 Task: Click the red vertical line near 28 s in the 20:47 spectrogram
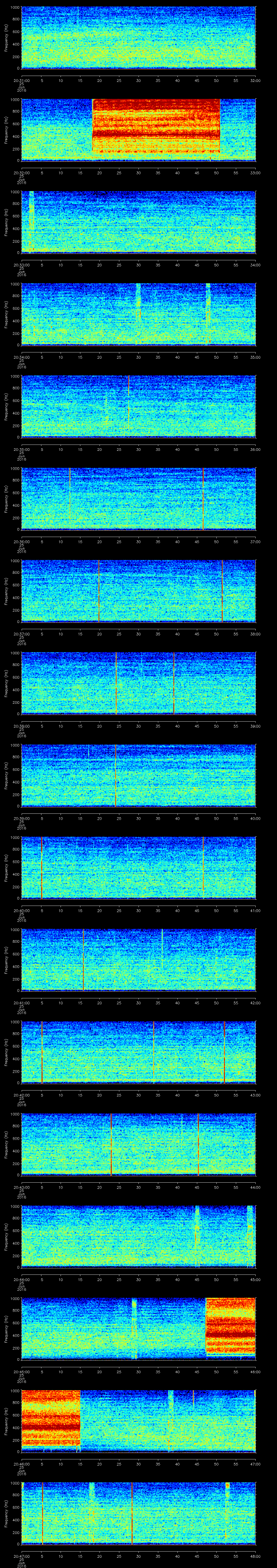click(x=131, y=1513)
